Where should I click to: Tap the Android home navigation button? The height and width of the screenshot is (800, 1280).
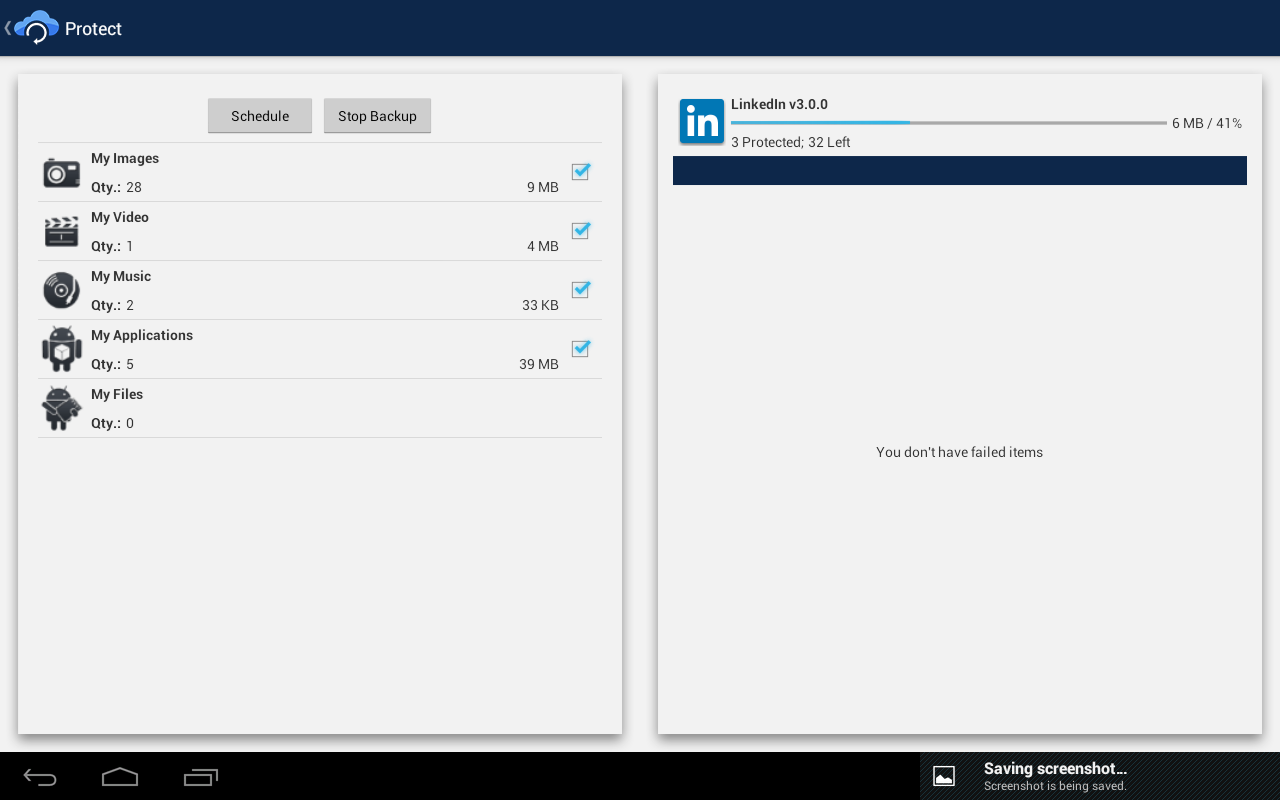click(120, 777)
